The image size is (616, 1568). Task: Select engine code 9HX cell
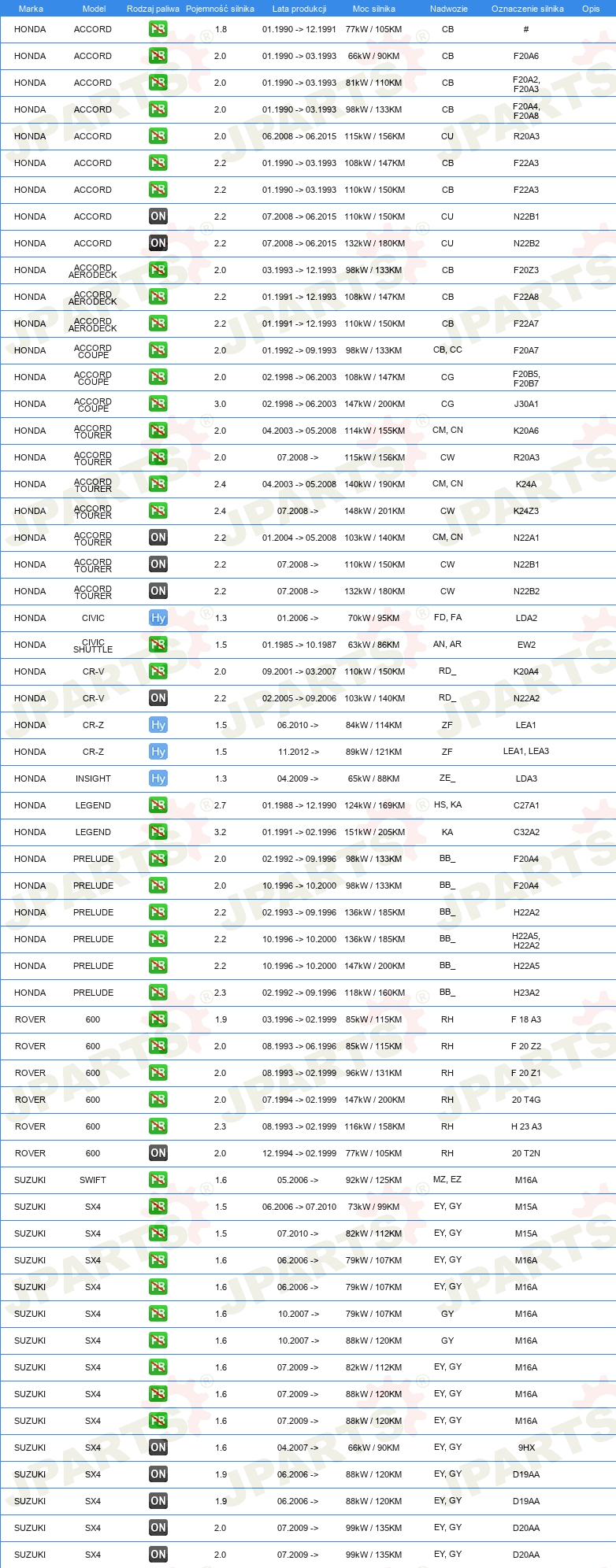pos(526,1448)
